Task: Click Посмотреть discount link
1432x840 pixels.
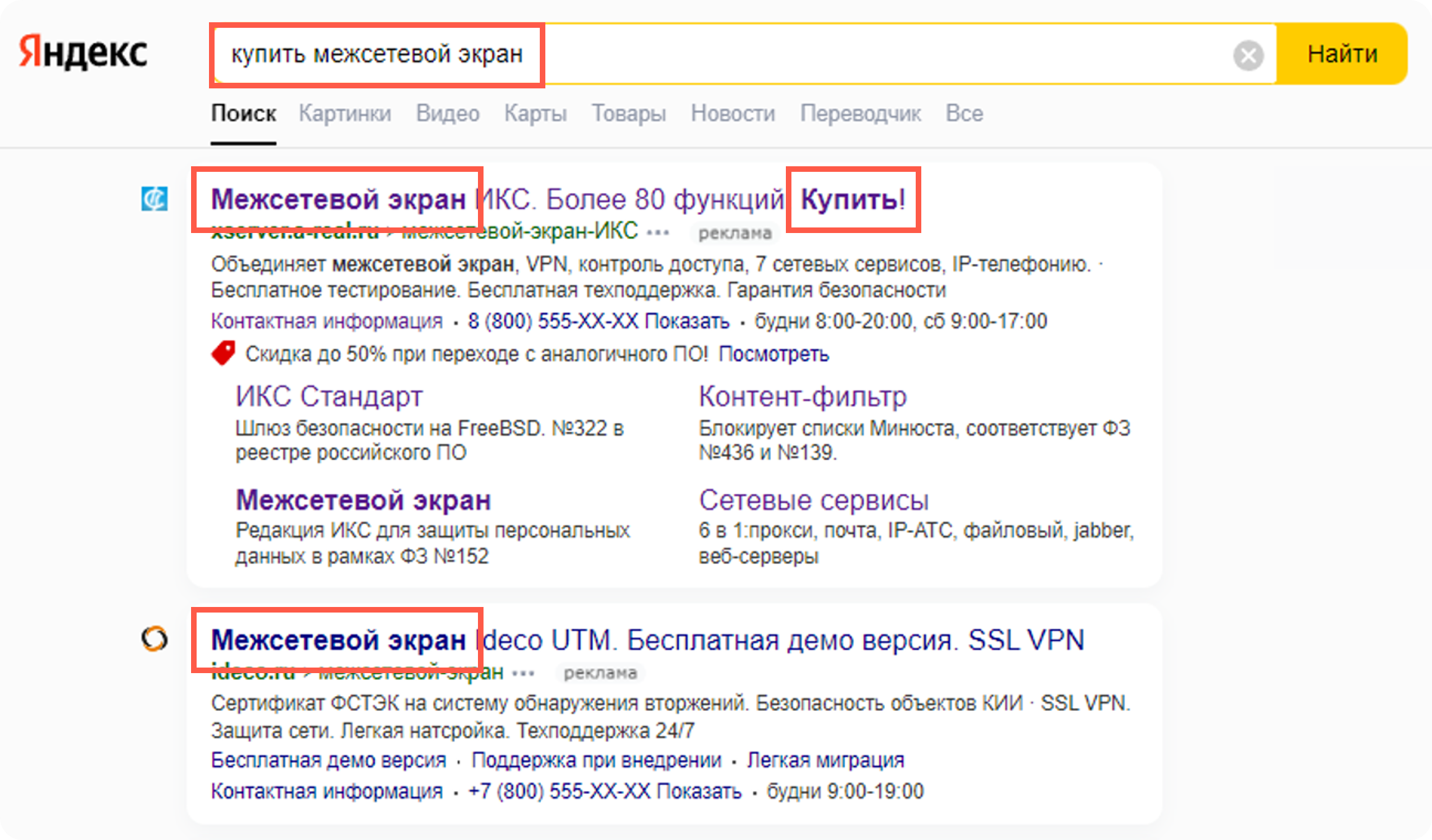Action: [x=774, y=354]
